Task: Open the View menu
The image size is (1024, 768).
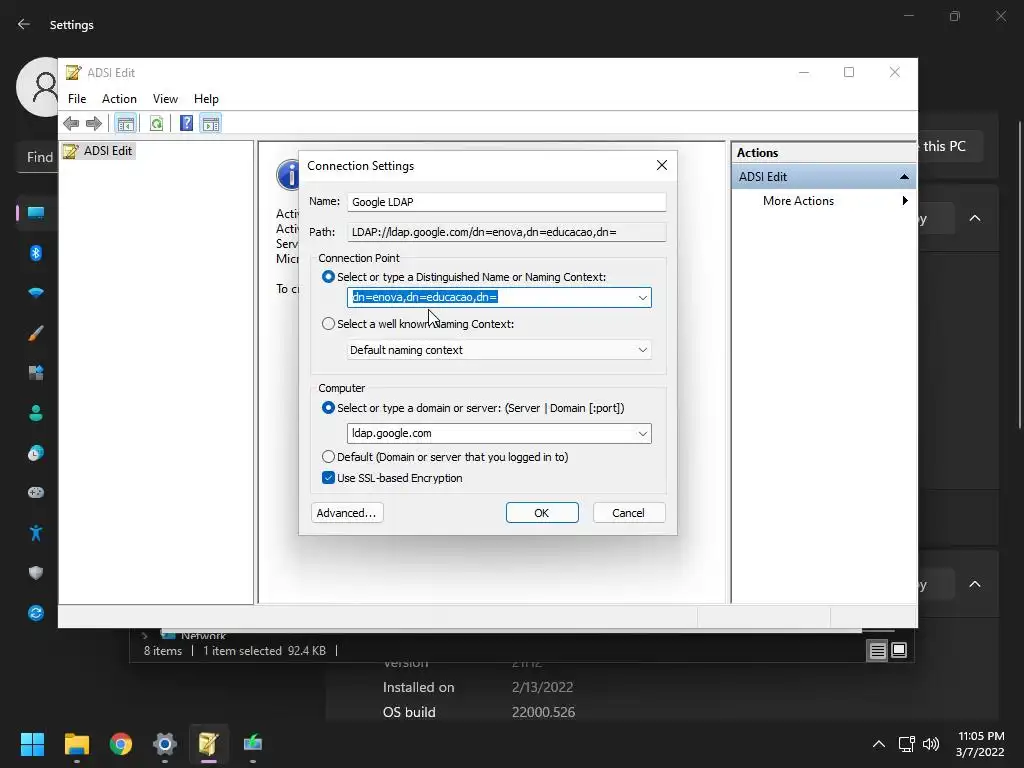Action: click(165, 99)
